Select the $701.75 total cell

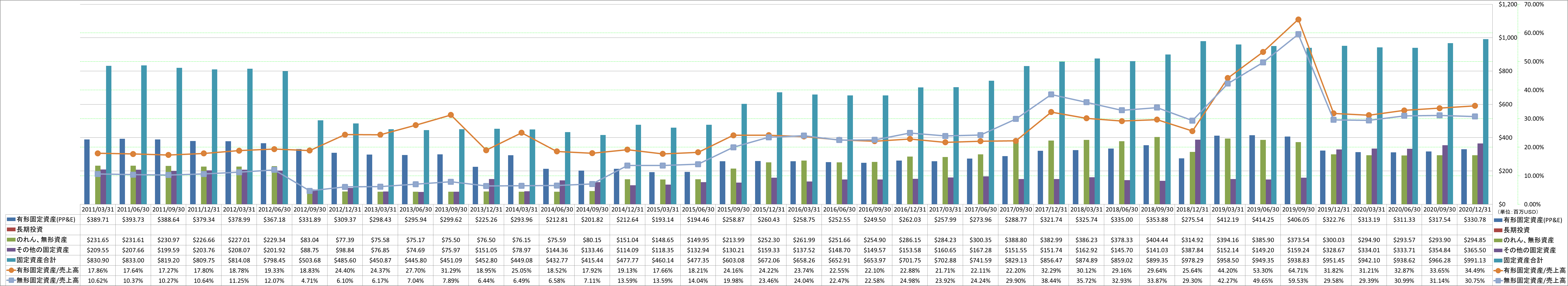pos(910,260)
